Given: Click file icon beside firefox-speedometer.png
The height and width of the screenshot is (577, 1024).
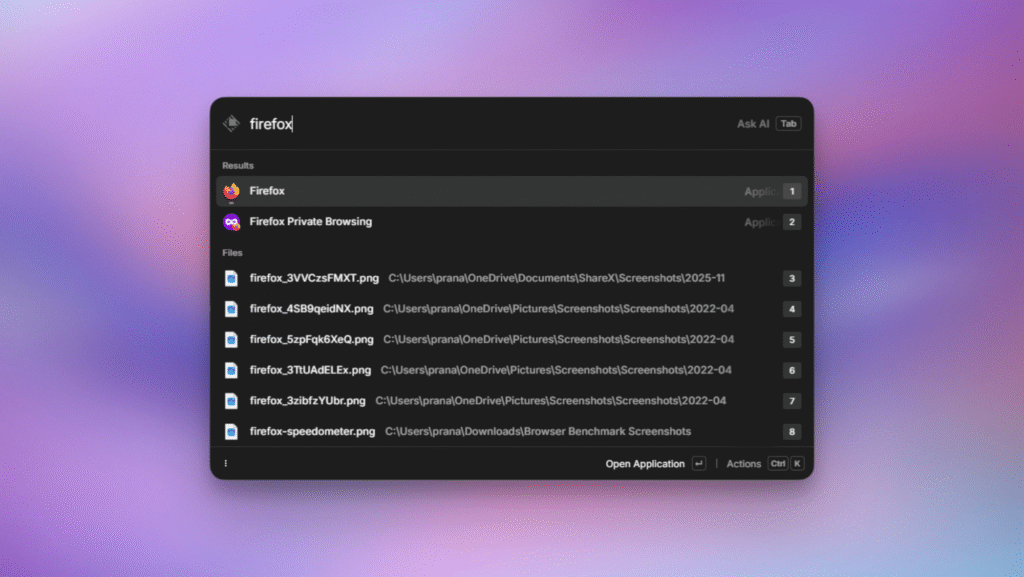Looking at the screenshot, I should point(231,432).
